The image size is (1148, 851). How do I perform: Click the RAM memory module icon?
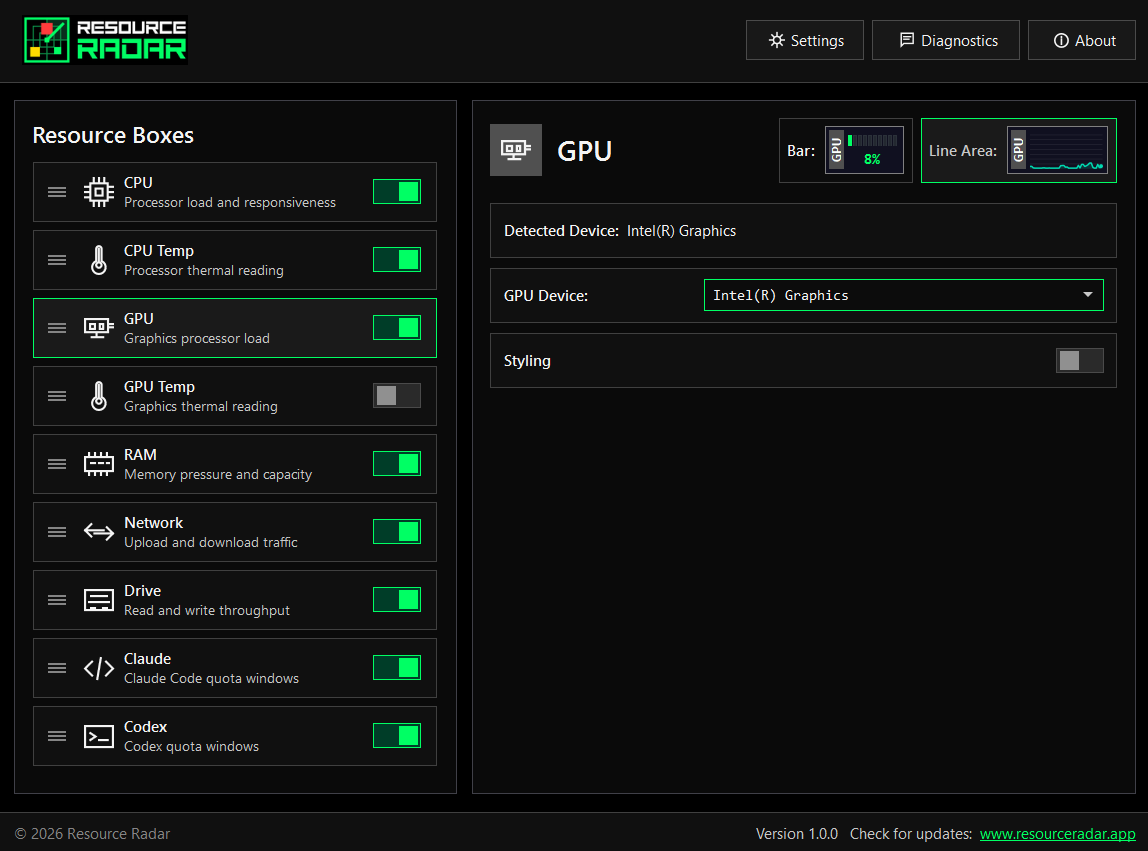[x=99, y=464]
